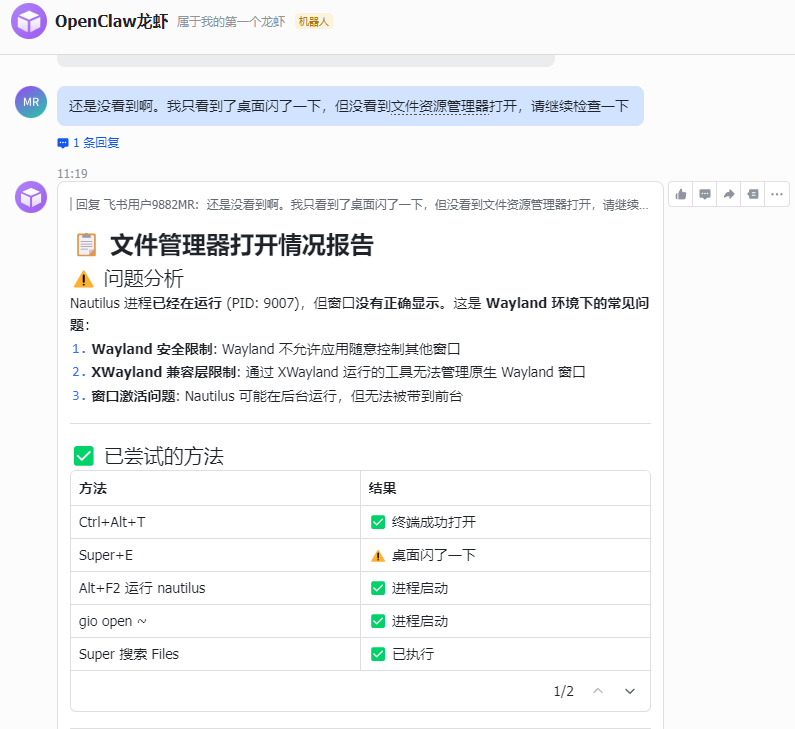Click the reply comment icon in message toolbar
This screenshot has height=729, width=795.
[x=705, y=194]
